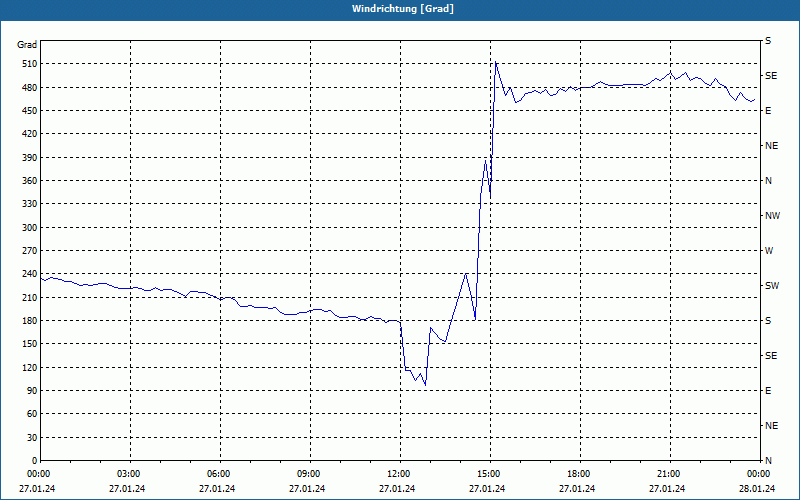Image resolution: width=800 pixels, height=500 pixels.
Task: Select the 240 degree axis label
Action: tap(31, 274)
